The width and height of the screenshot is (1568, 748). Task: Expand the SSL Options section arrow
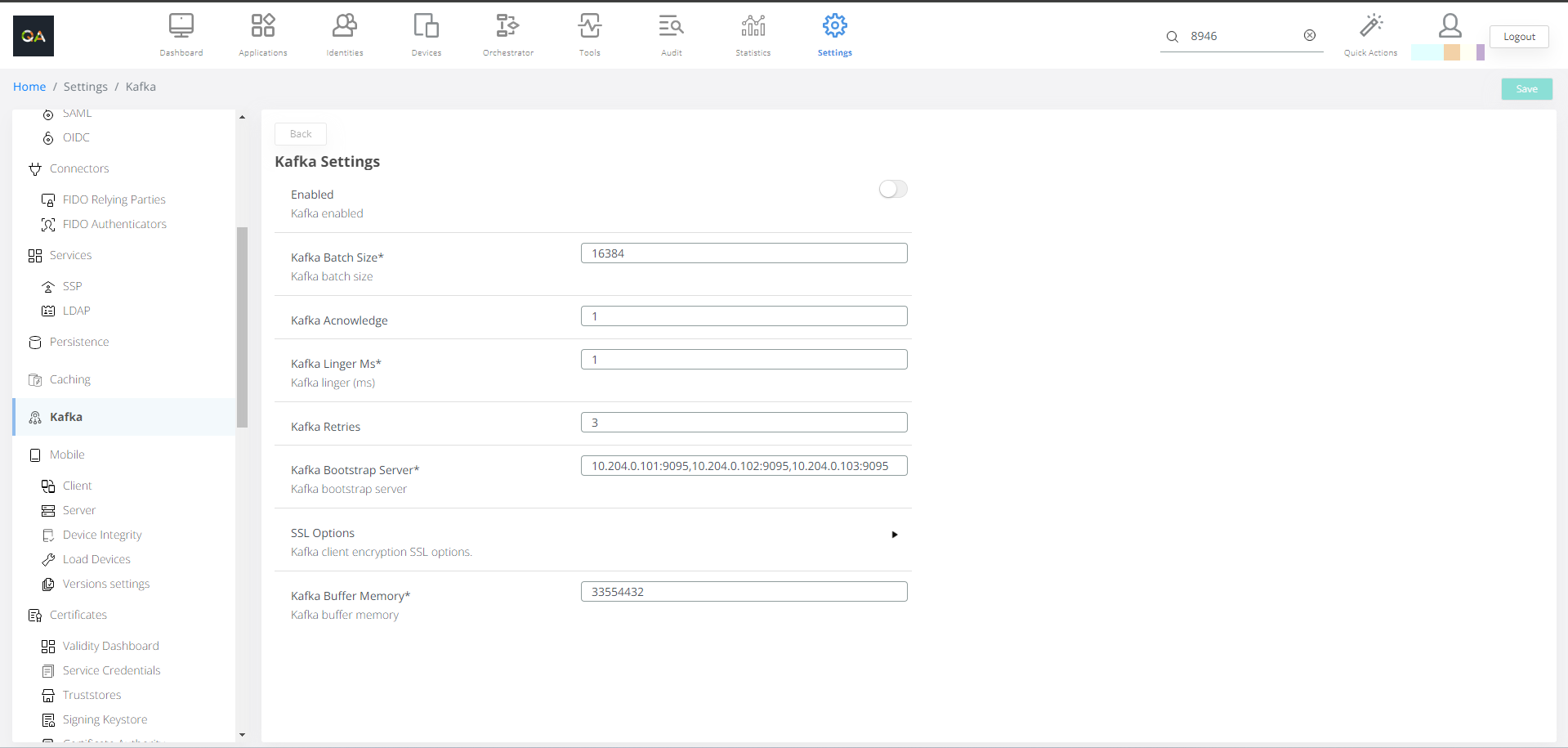pyautogui.click(x=895, y=535)
